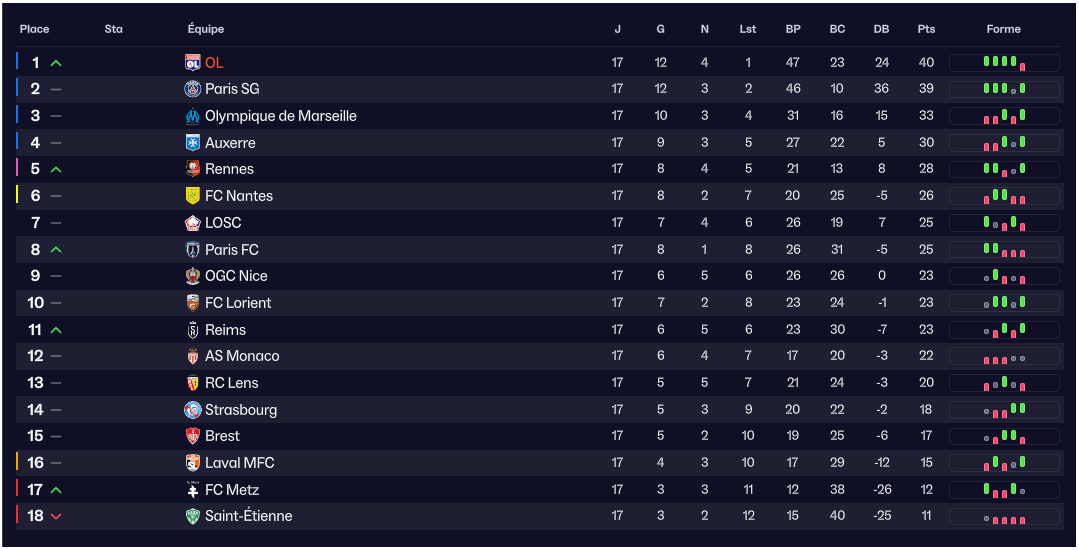This screenshot has height=550, width=1079.
Task: Open the Auxerre team link
Action: pos(230,143)
